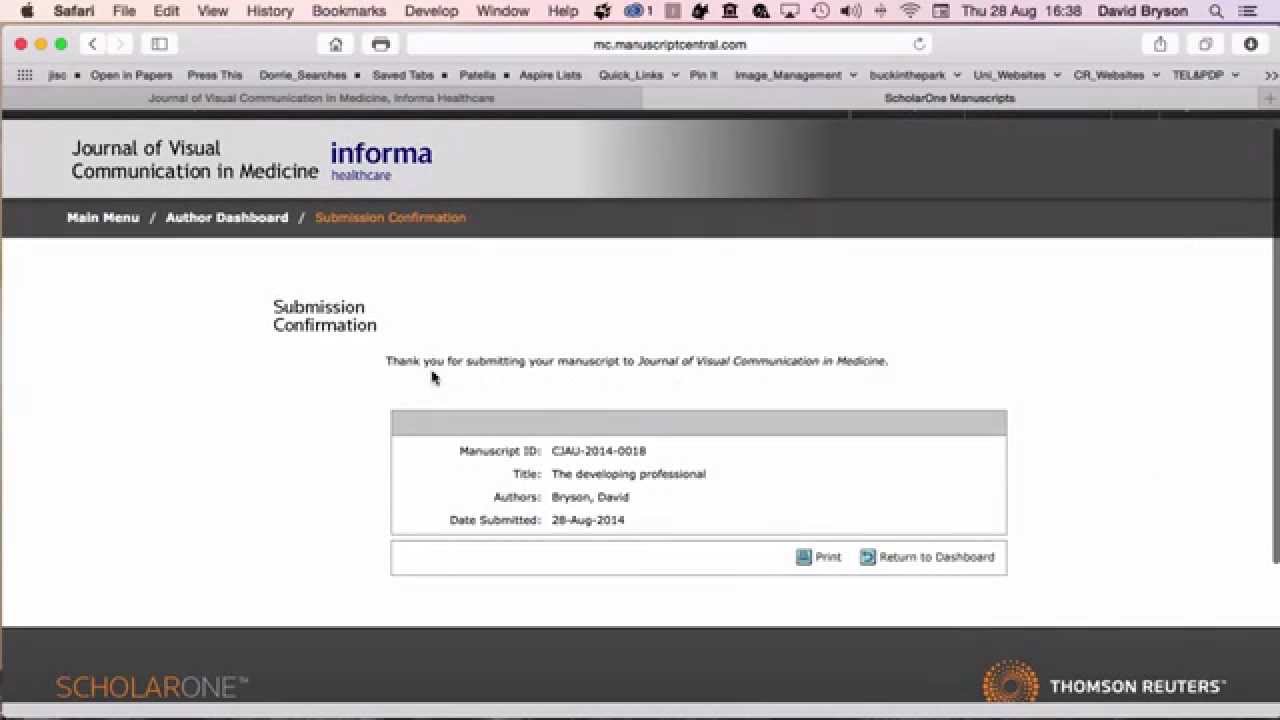Open the volume menu bar icon
Viewport: 1280px width, 720px height.
click(x=851, y=11)
